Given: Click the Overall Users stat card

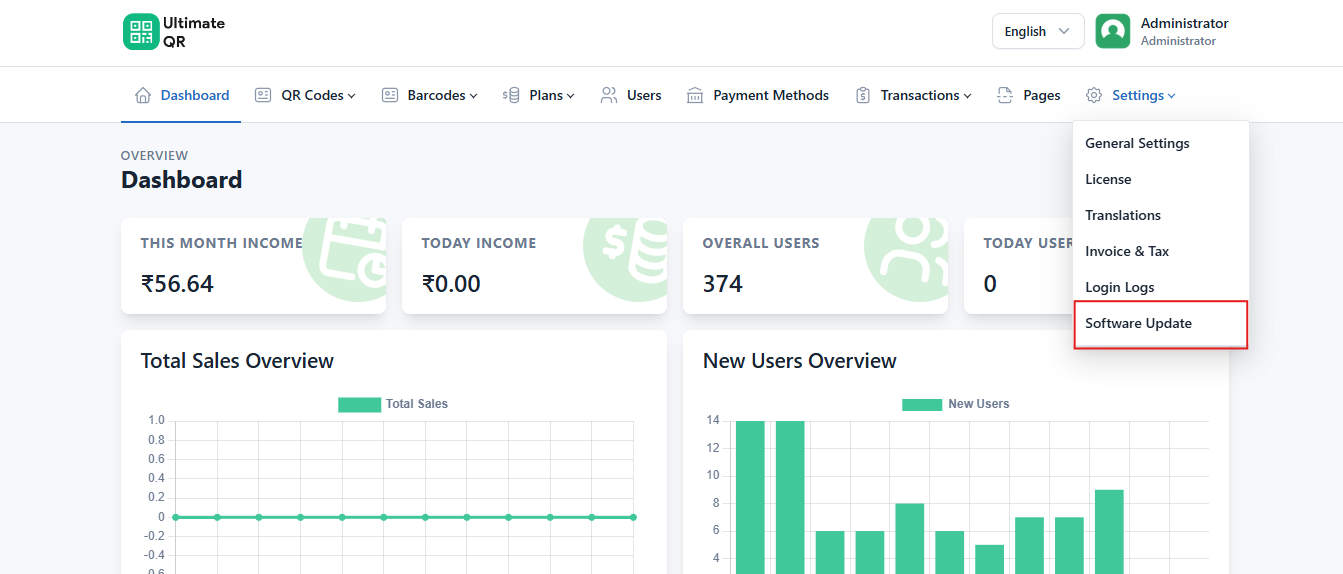Looking at the screenshot, I should 815,266.
